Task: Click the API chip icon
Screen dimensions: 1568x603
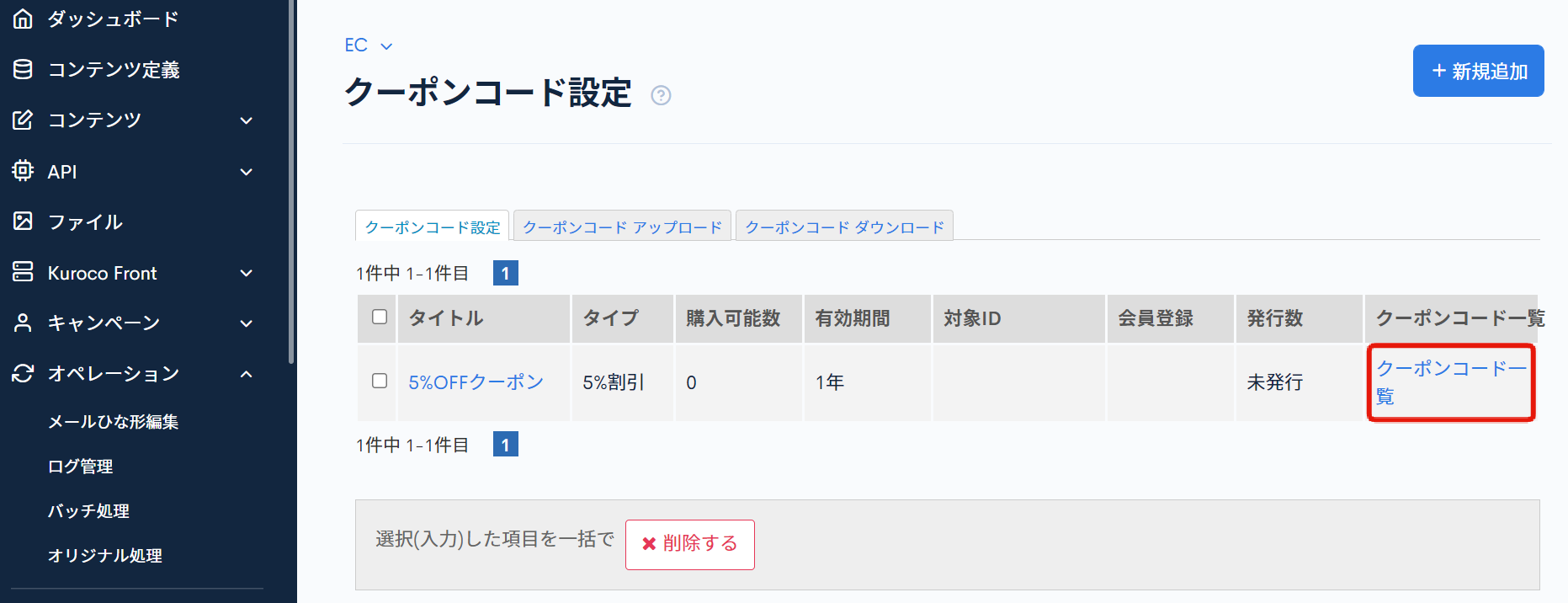Action: (x=23, y=171)
